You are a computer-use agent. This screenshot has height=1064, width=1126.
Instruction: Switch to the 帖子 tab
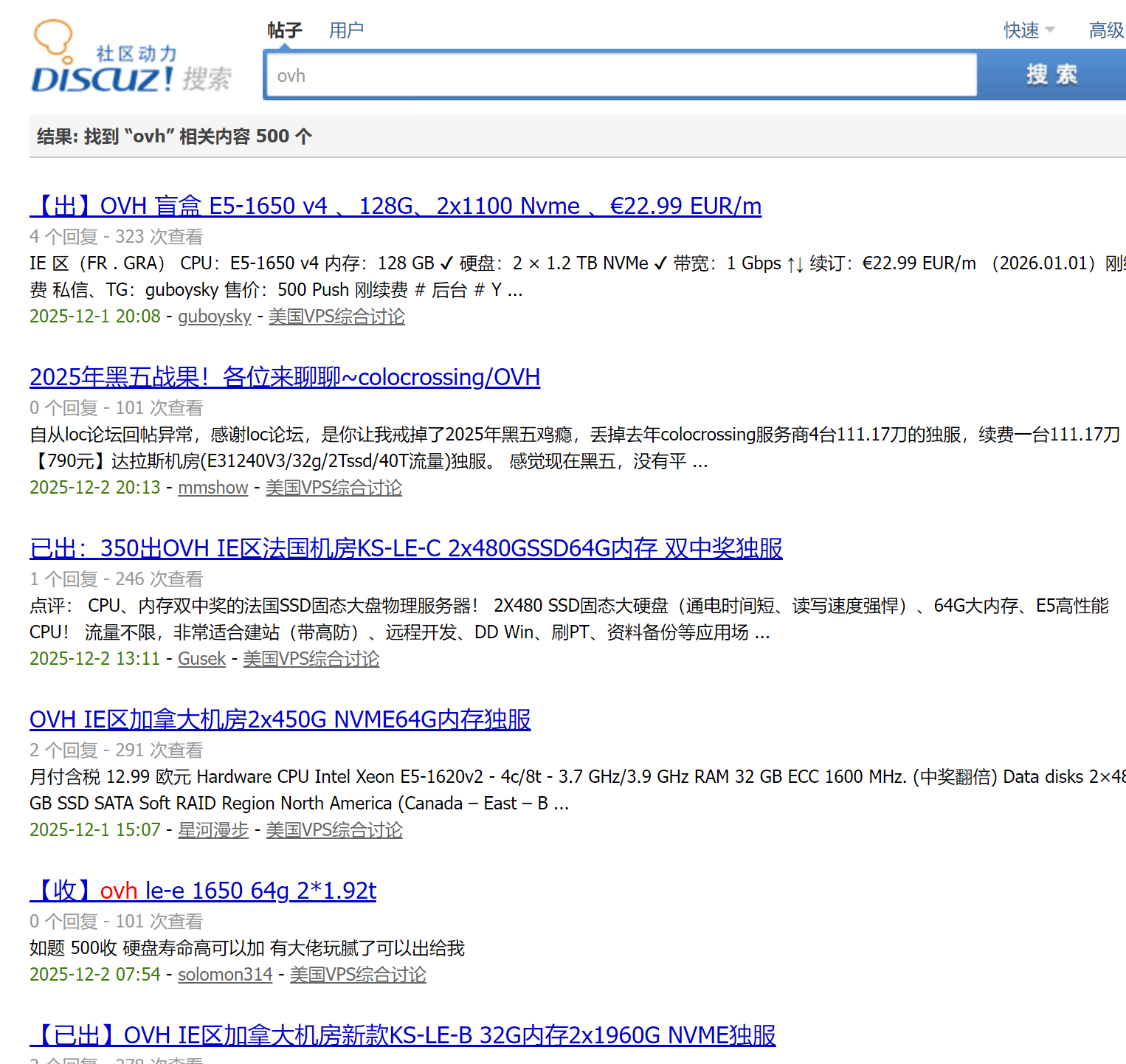(283, 30)
